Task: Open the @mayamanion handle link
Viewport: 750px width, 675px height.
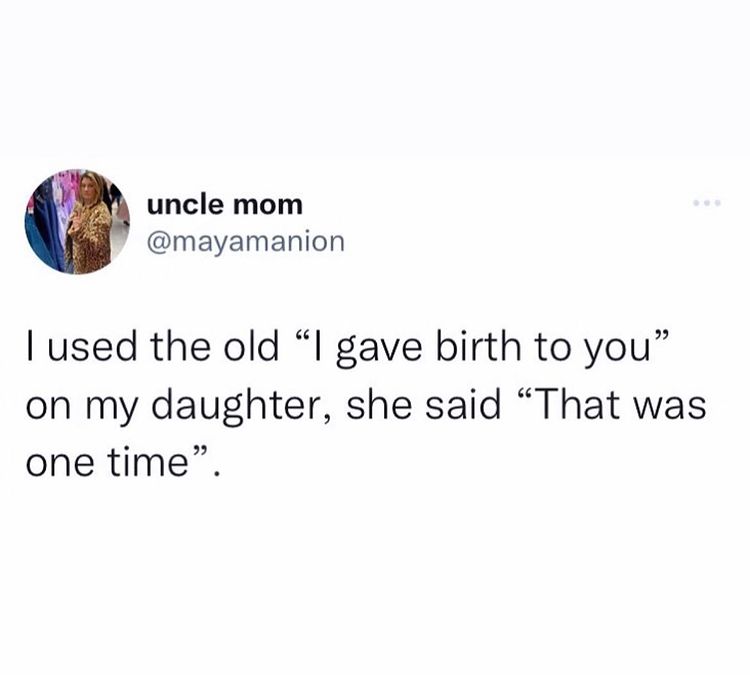Action: click(246, 243)
